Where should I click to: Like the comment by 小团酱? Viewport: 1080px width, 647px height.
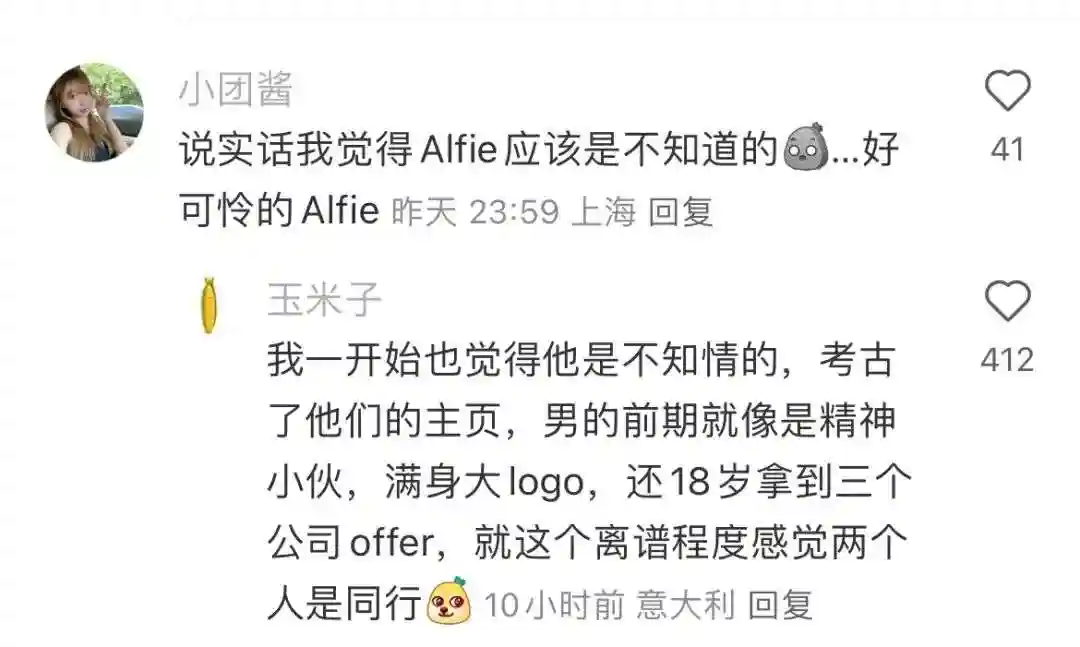point(1007,90)
